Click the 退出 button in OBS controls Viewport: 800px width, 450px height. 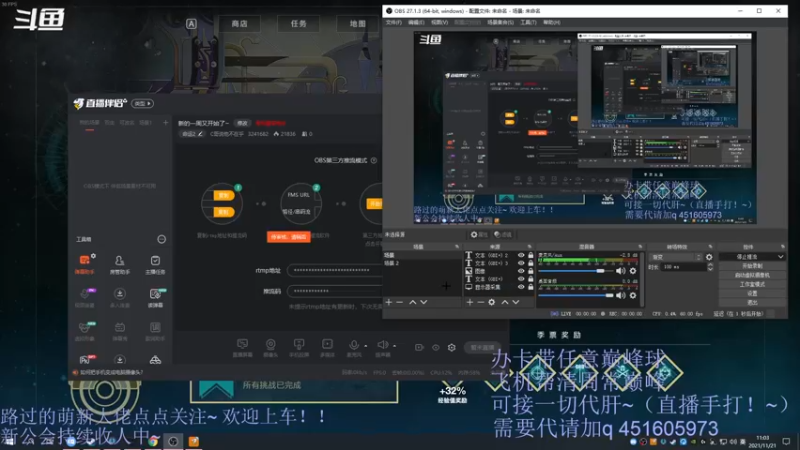point(752,303)
